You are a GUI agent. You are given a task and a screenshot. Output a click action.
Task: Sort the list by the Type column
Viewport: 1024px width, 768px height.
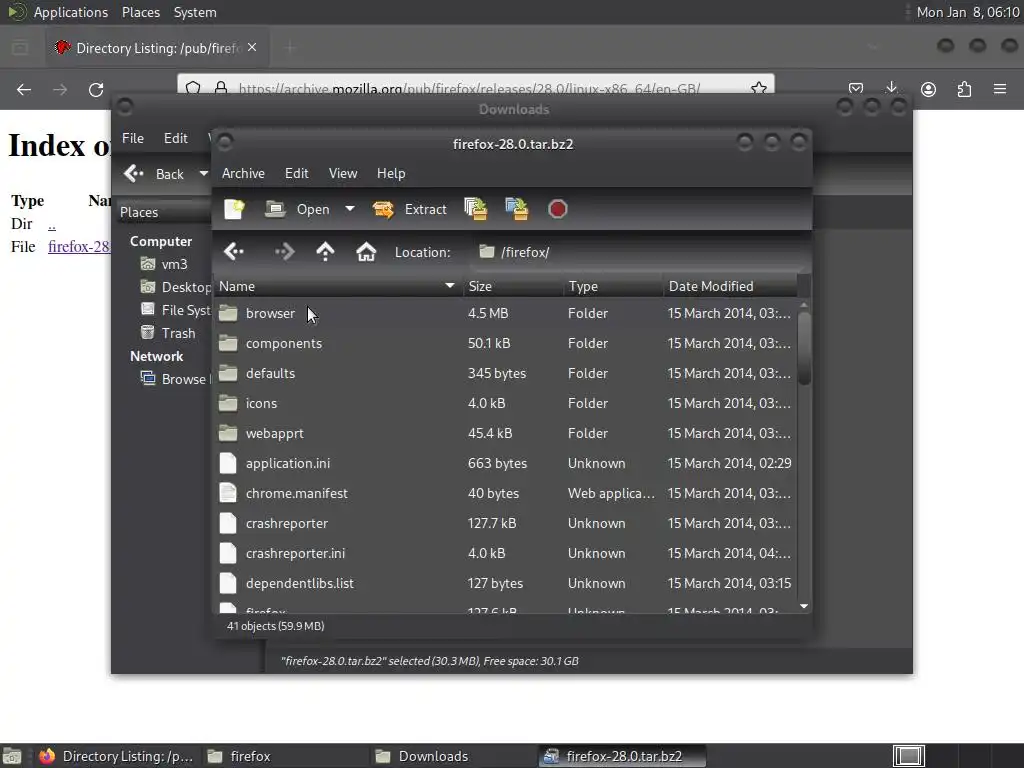click(613, 286)
